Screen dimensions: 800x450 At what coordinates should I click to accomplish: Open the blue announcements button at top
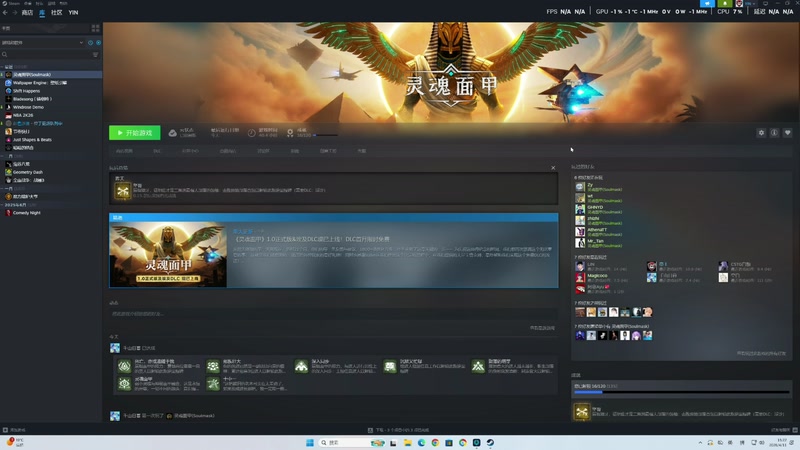tap(707, 4)
